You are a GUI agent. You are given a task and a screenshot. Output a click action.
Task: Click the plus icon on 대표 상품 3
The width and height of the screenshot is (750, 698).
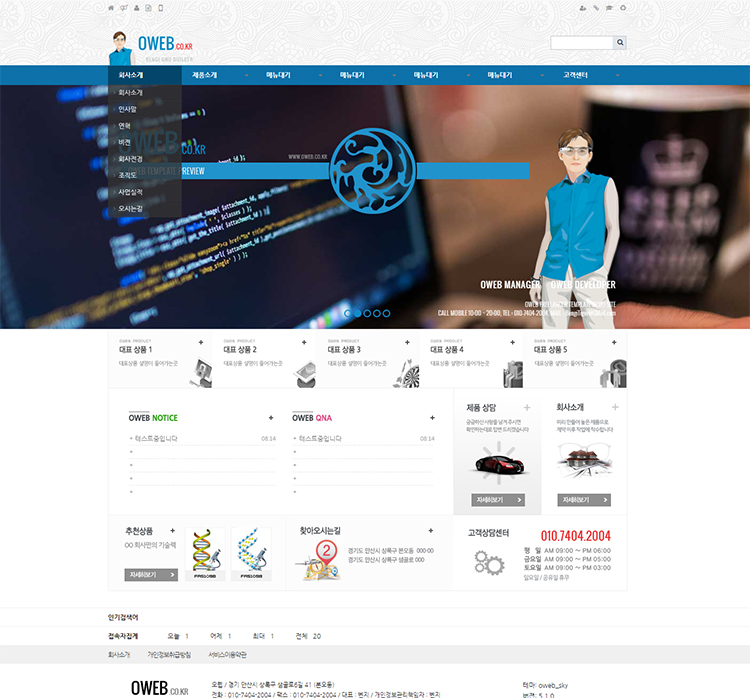click(408, 343)
